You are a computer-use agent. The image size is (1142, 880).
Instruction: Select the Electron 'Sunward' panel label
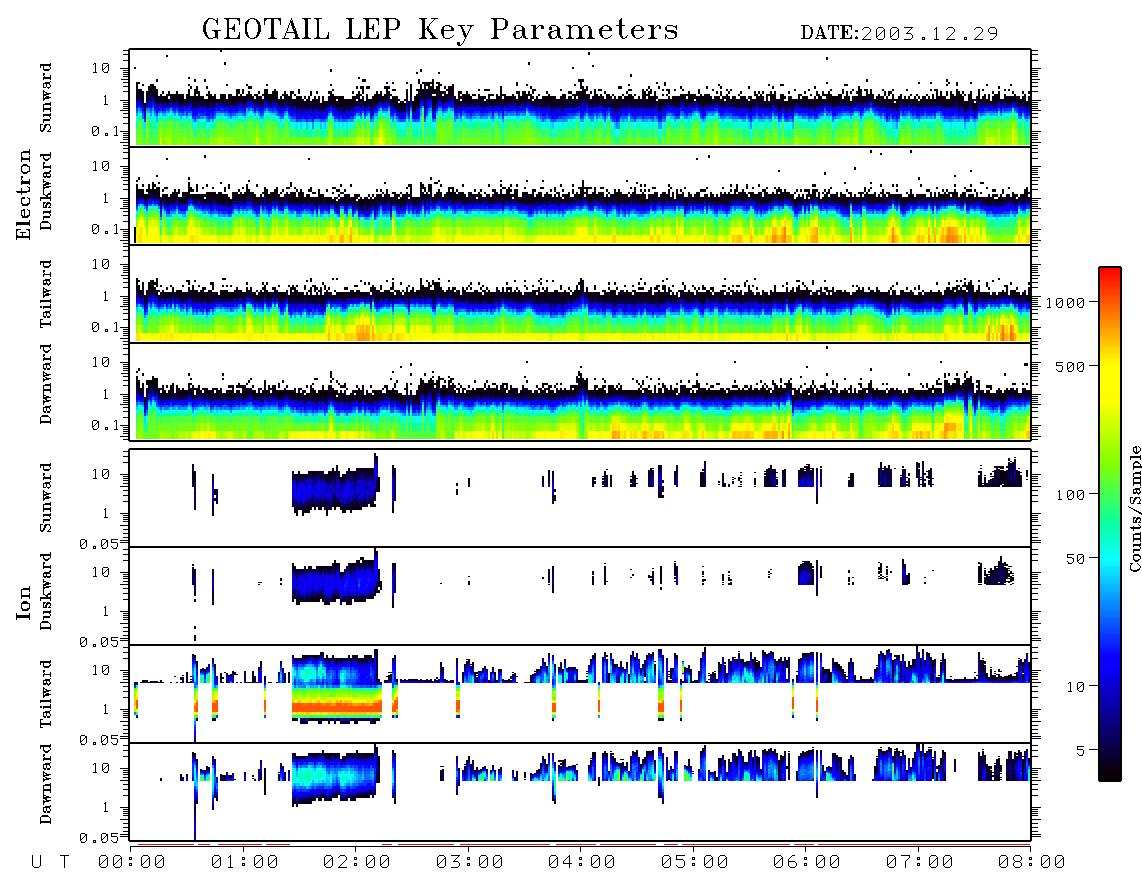[46, 98]
